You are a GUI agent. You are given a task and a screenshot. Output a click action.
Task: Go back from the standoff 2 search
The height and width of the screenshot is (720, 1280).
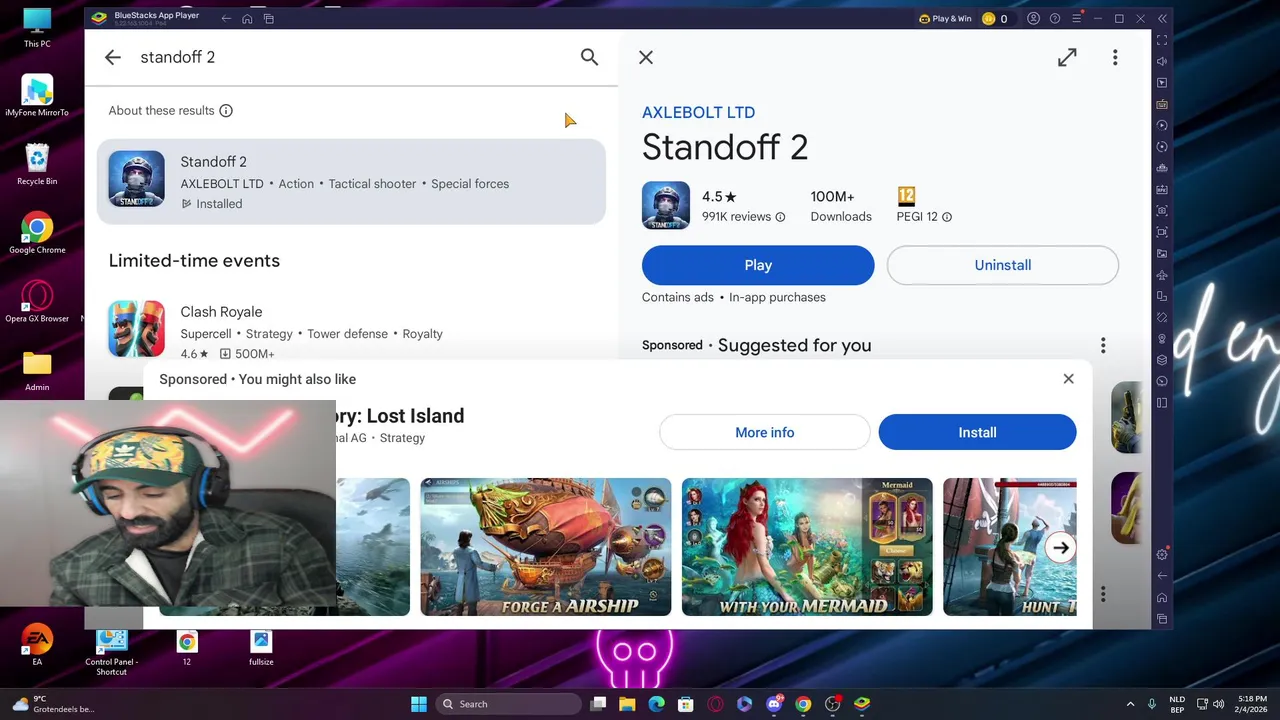pyautogui.click(x=113, y=58)
